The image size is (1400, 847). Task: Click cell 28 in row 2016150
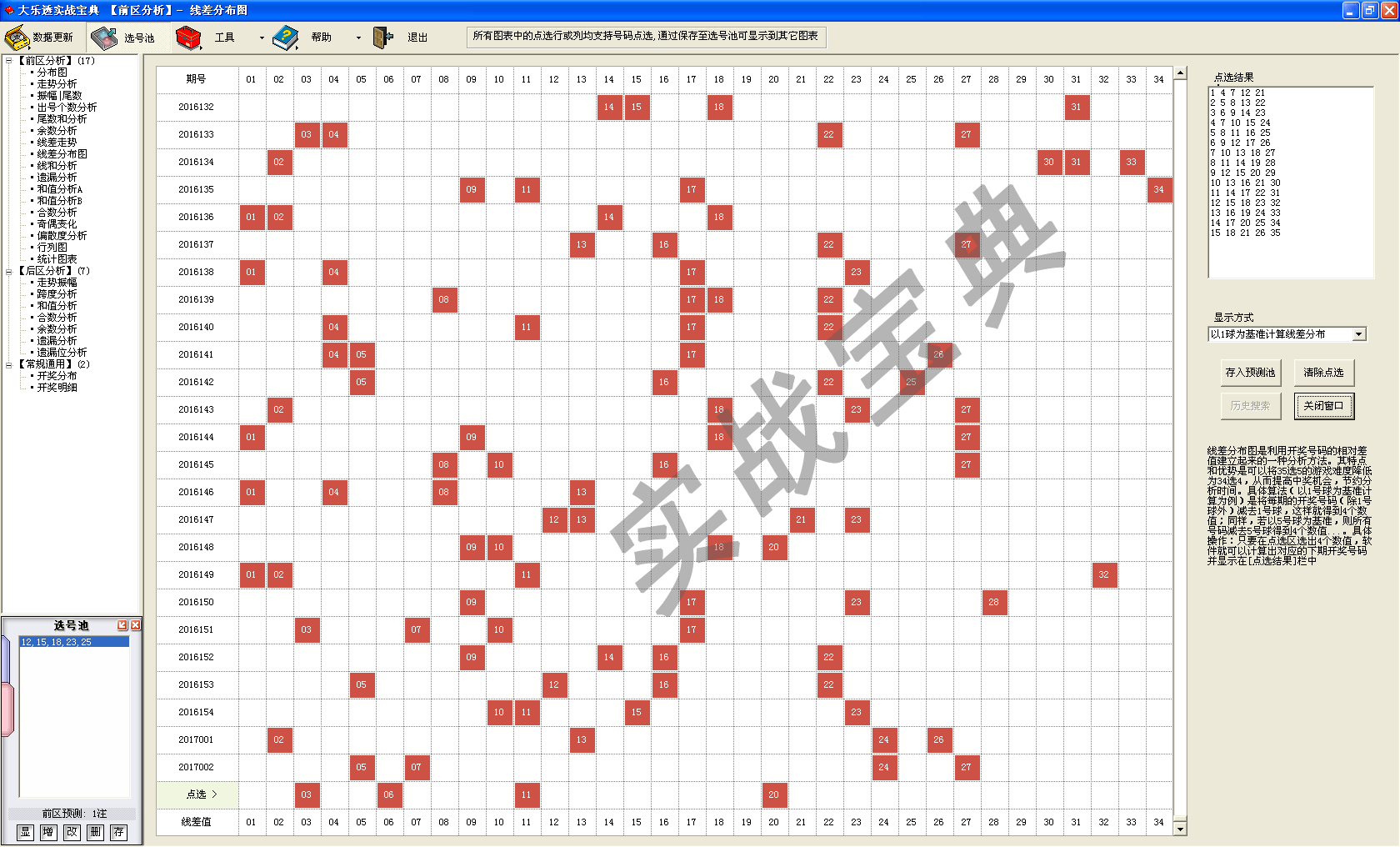click(x=993, y=602)
